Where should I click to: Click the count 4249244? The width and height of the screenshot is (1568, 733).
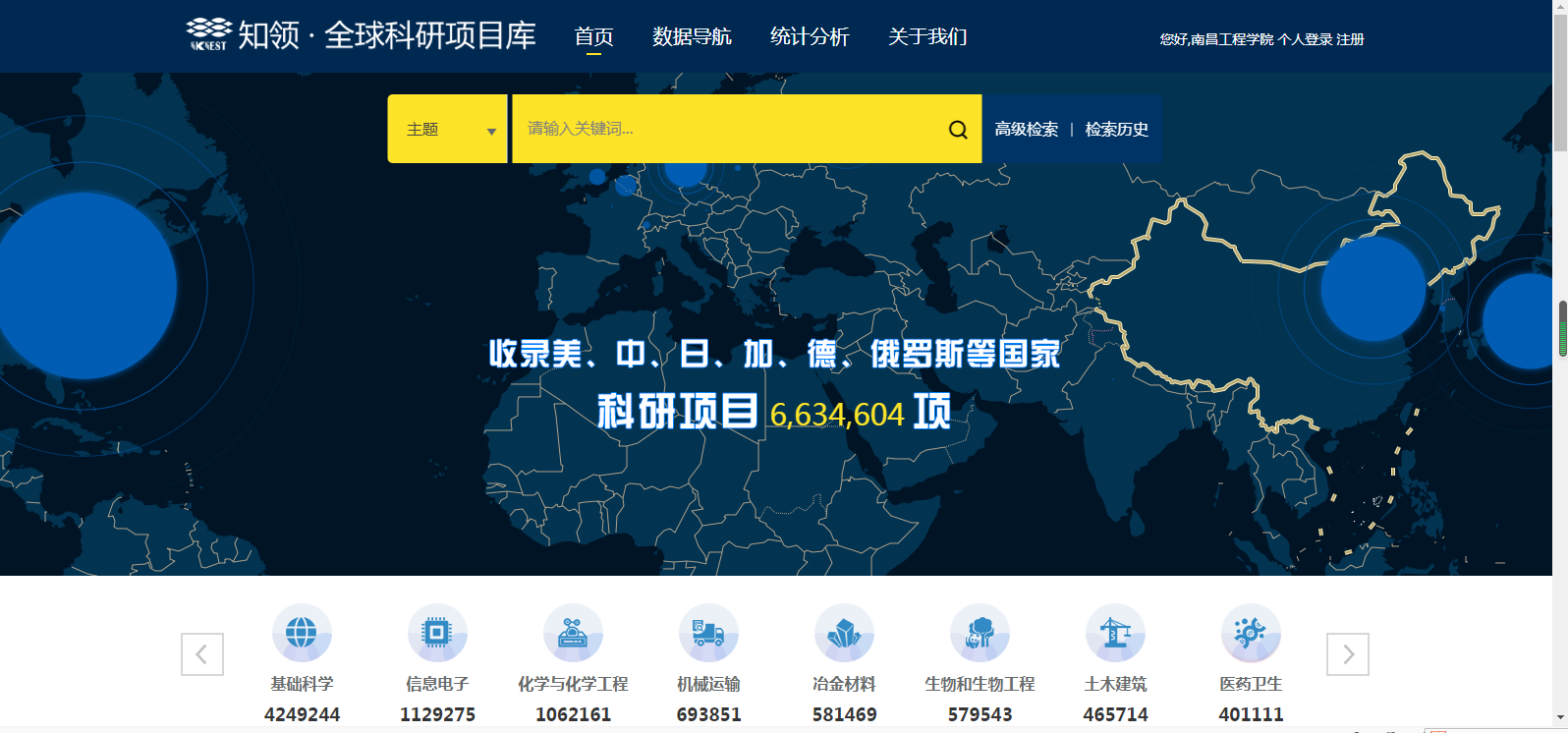302,714
